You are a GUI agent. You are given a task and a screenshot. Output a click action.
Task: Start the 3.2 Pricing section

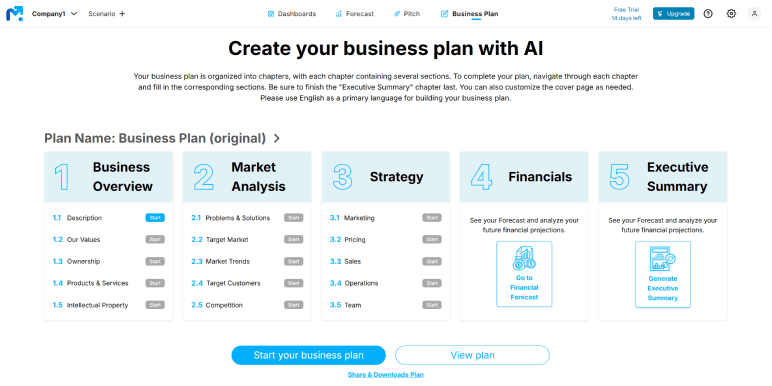tap(432, 239)
